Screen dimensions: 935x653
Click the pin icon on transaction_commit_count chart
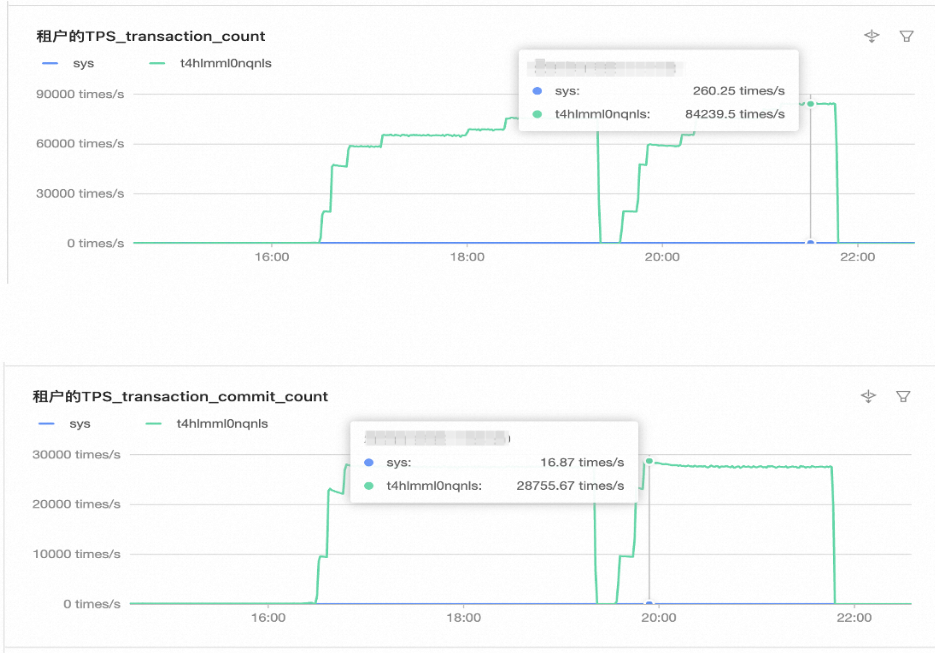coord(868,397)
